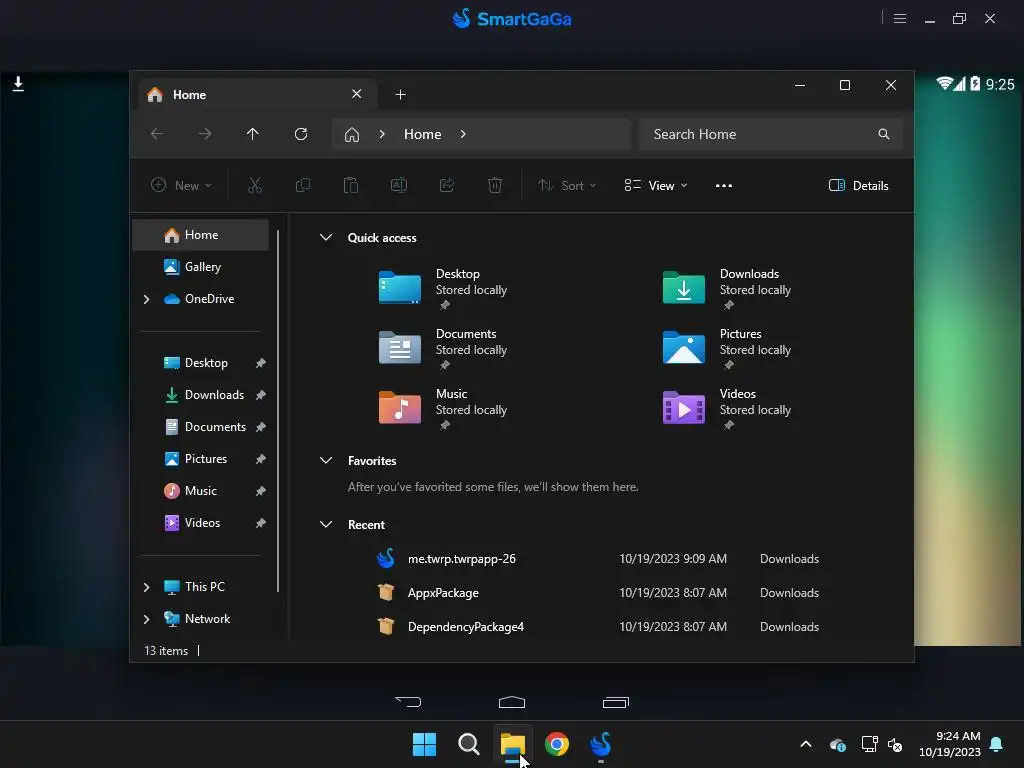Click the pin next to sidebar Music

[x=261, y=490]
